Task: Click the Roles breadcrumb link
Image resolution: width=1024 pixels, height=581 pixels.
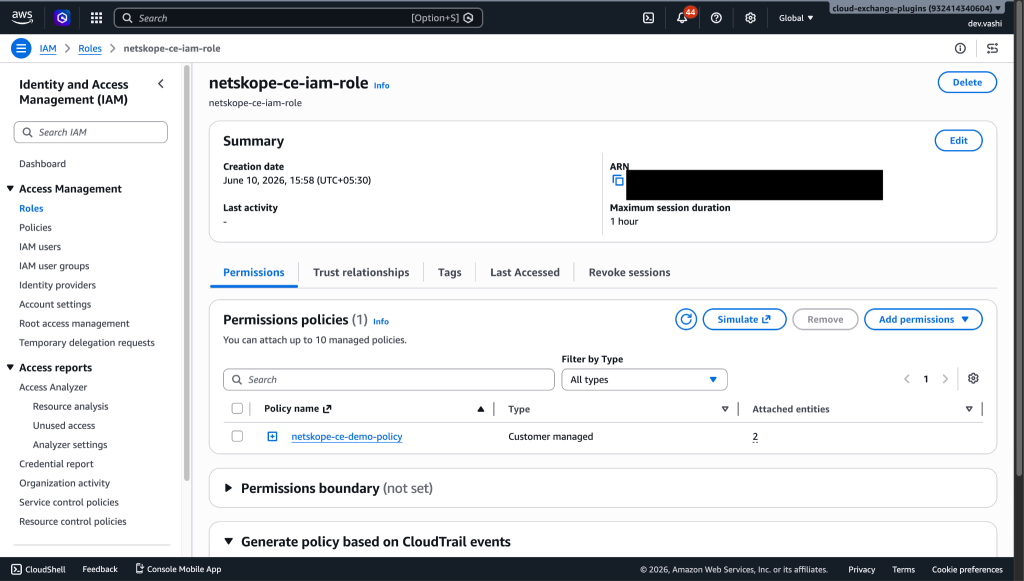Action: point(90,48)
